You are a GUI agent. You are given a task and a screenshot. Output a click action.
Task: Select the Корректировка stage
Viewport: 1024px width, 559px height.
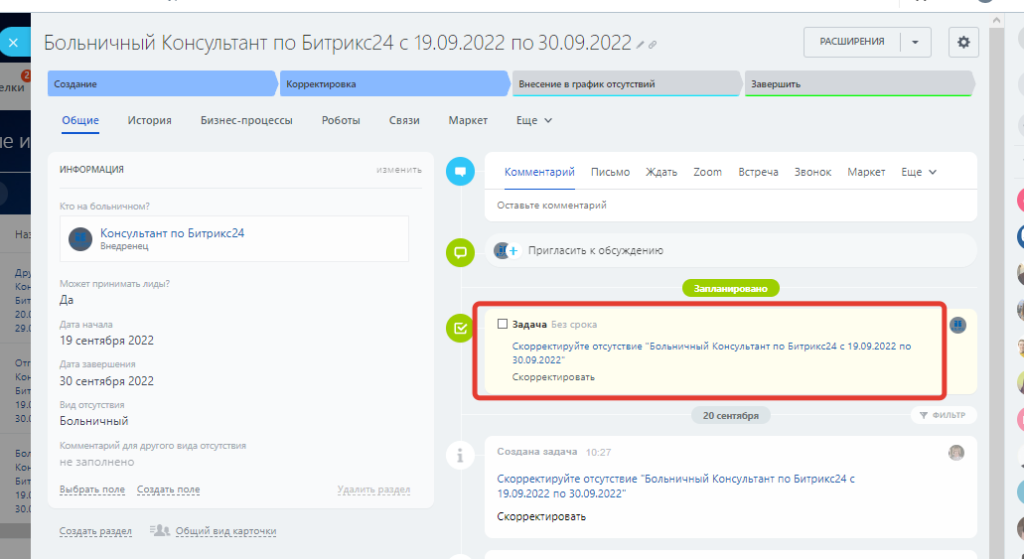tap(394, 84)
